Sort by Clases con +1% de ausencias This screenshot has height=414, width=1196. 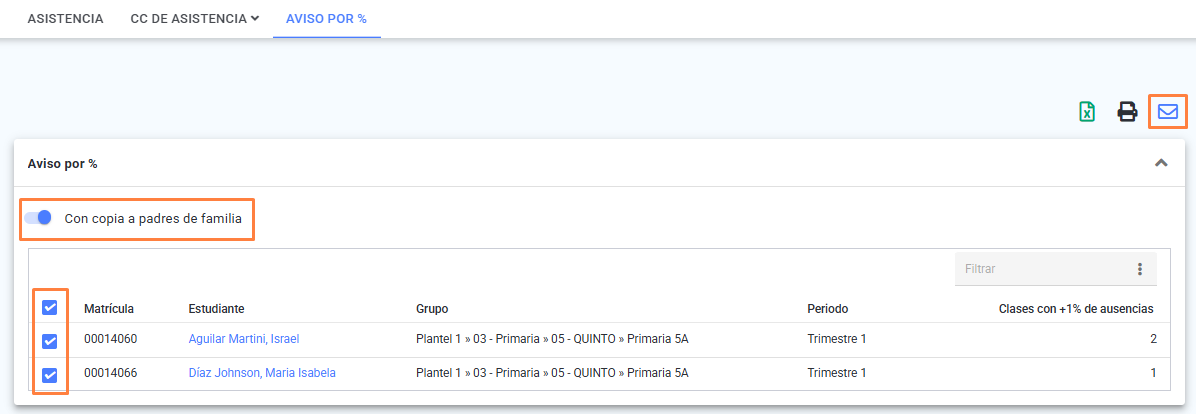[x=1075, y=309]
